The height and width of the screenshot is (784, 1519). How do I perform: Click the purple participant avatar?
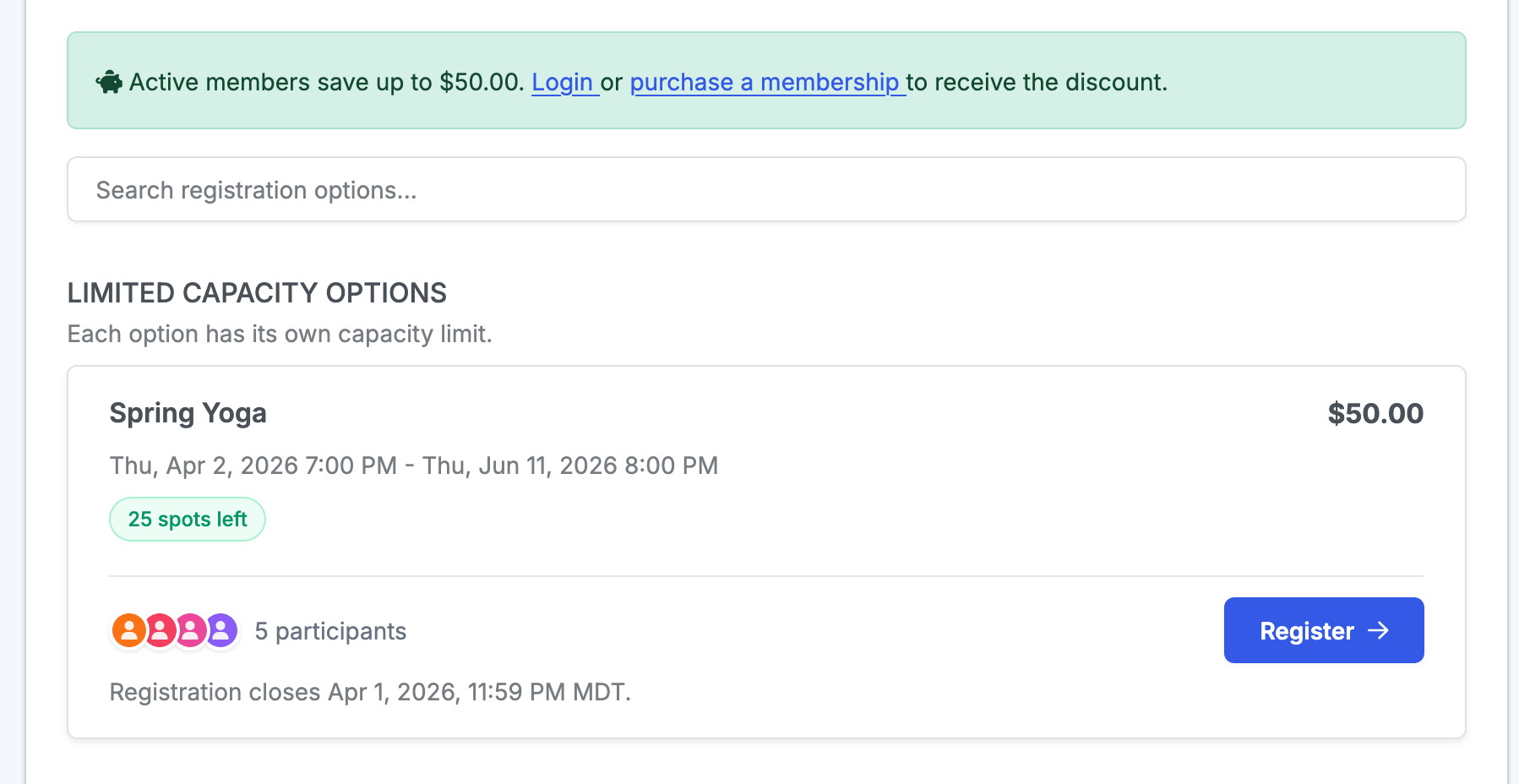[x=222, y=630]
